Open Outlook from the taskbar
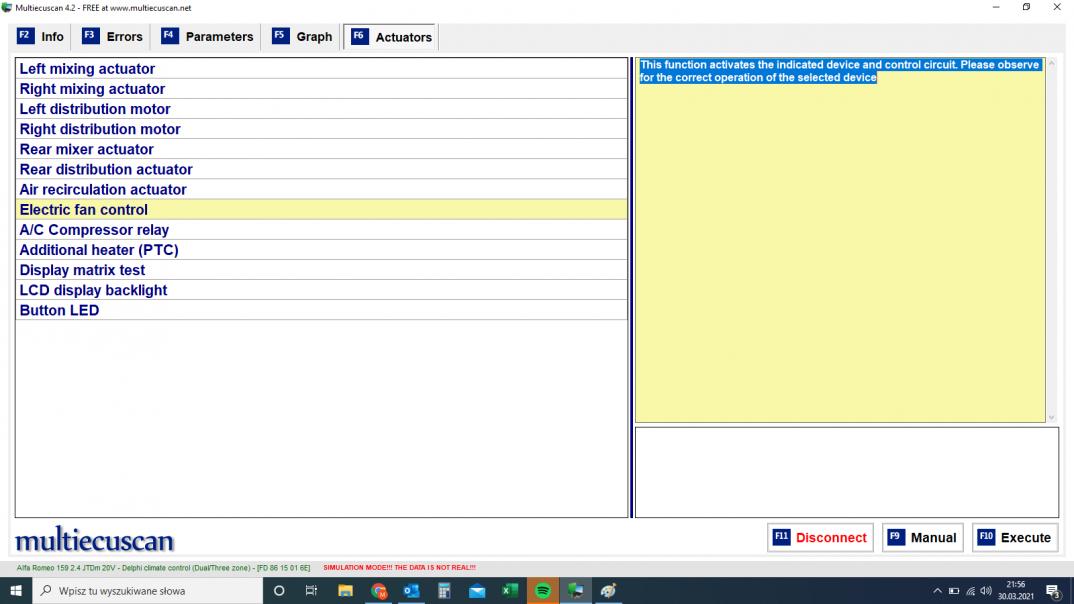Screen dimensions: 1074x604 point(411,590)
